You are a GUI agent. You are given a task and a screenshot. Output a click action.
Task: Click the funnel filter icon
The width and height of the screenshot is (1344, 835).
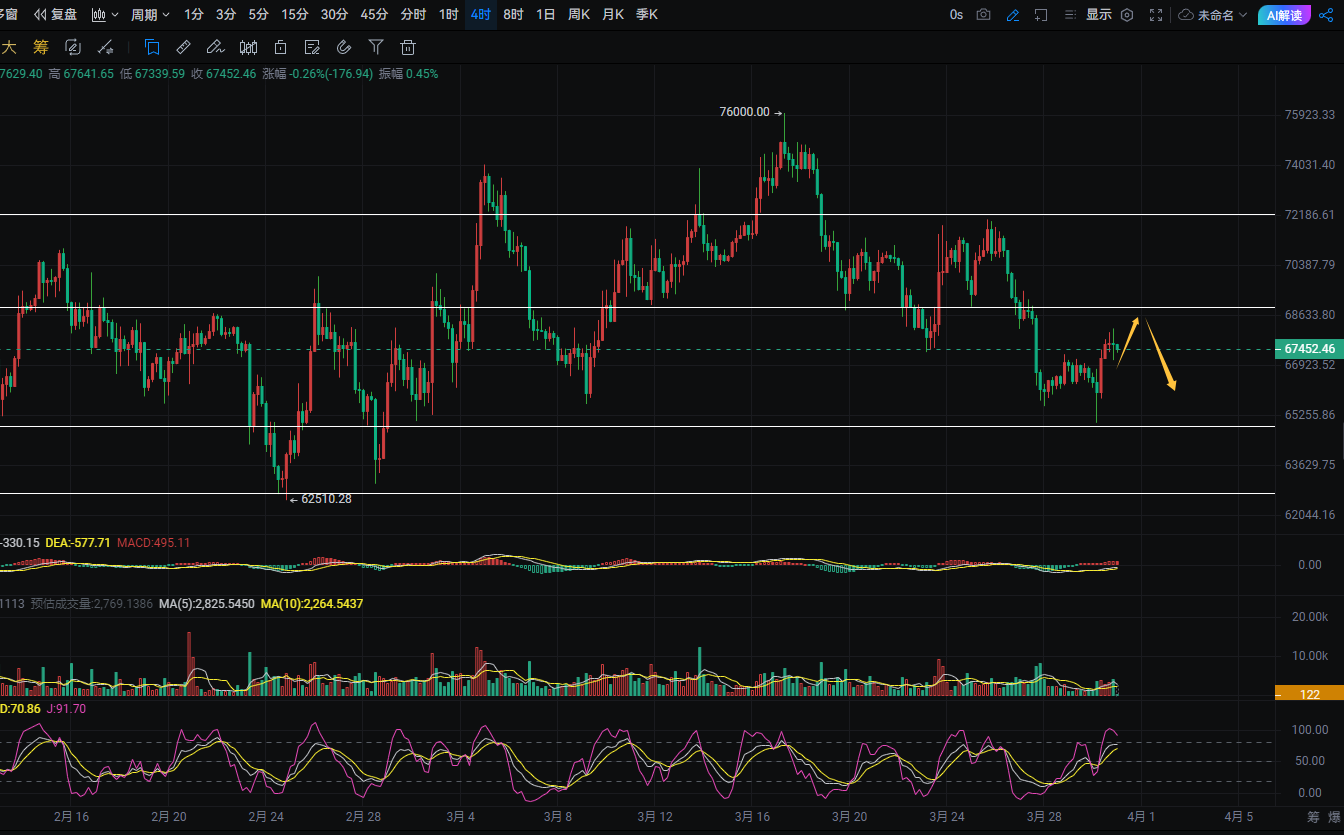point(376,47)
